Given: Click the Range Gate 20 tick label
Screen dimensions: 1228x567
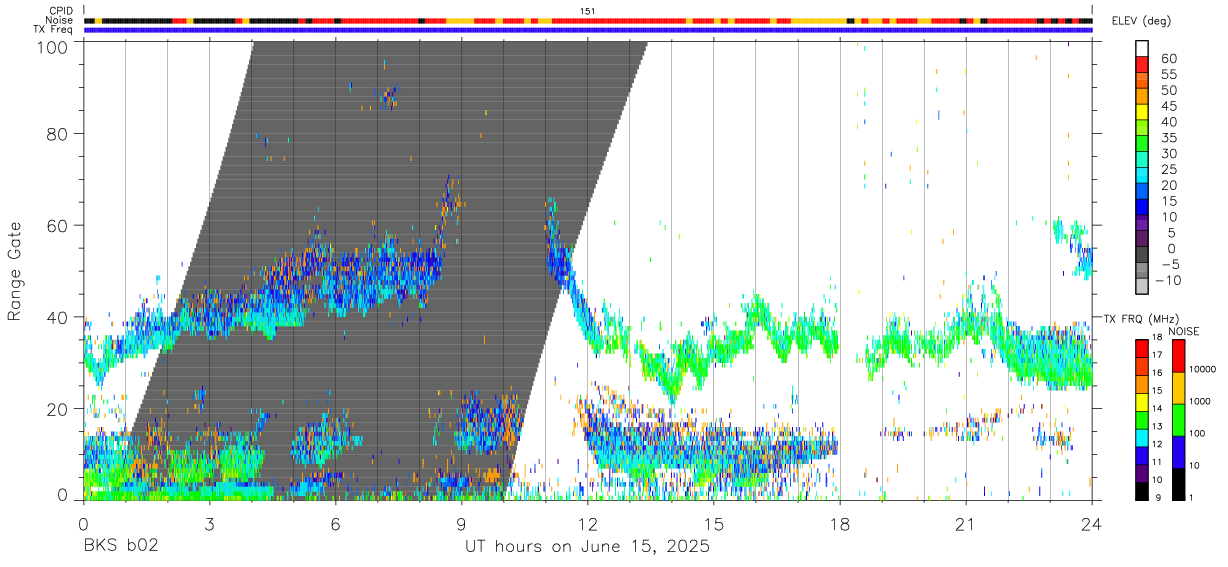Looking at the screenshot, I should point(56,408).
